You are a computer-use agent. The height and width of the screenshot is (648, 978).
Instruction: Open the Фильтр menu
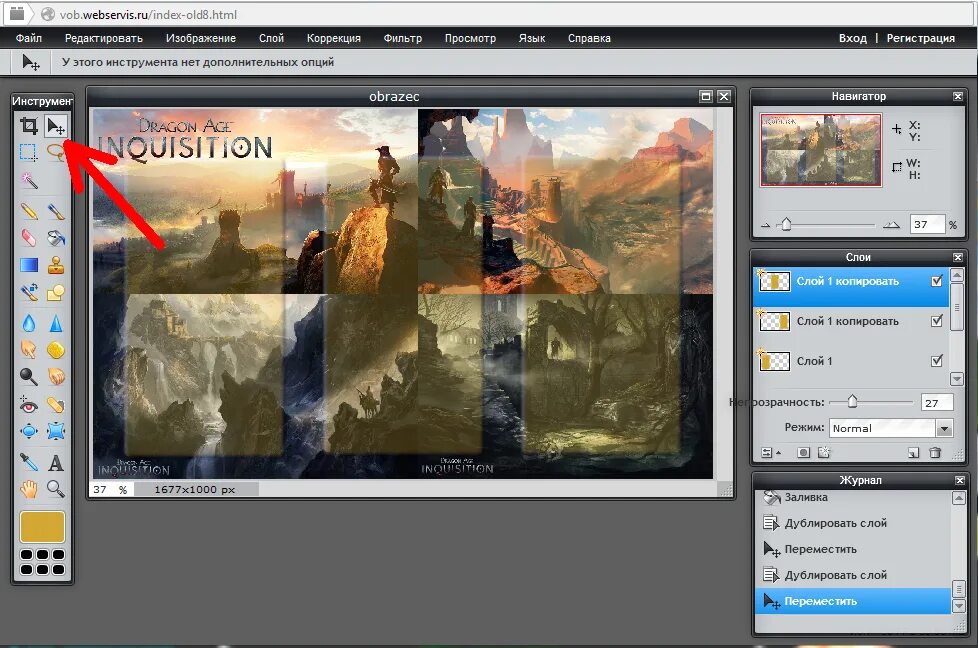pyautogui.click(x=402, y=38)
